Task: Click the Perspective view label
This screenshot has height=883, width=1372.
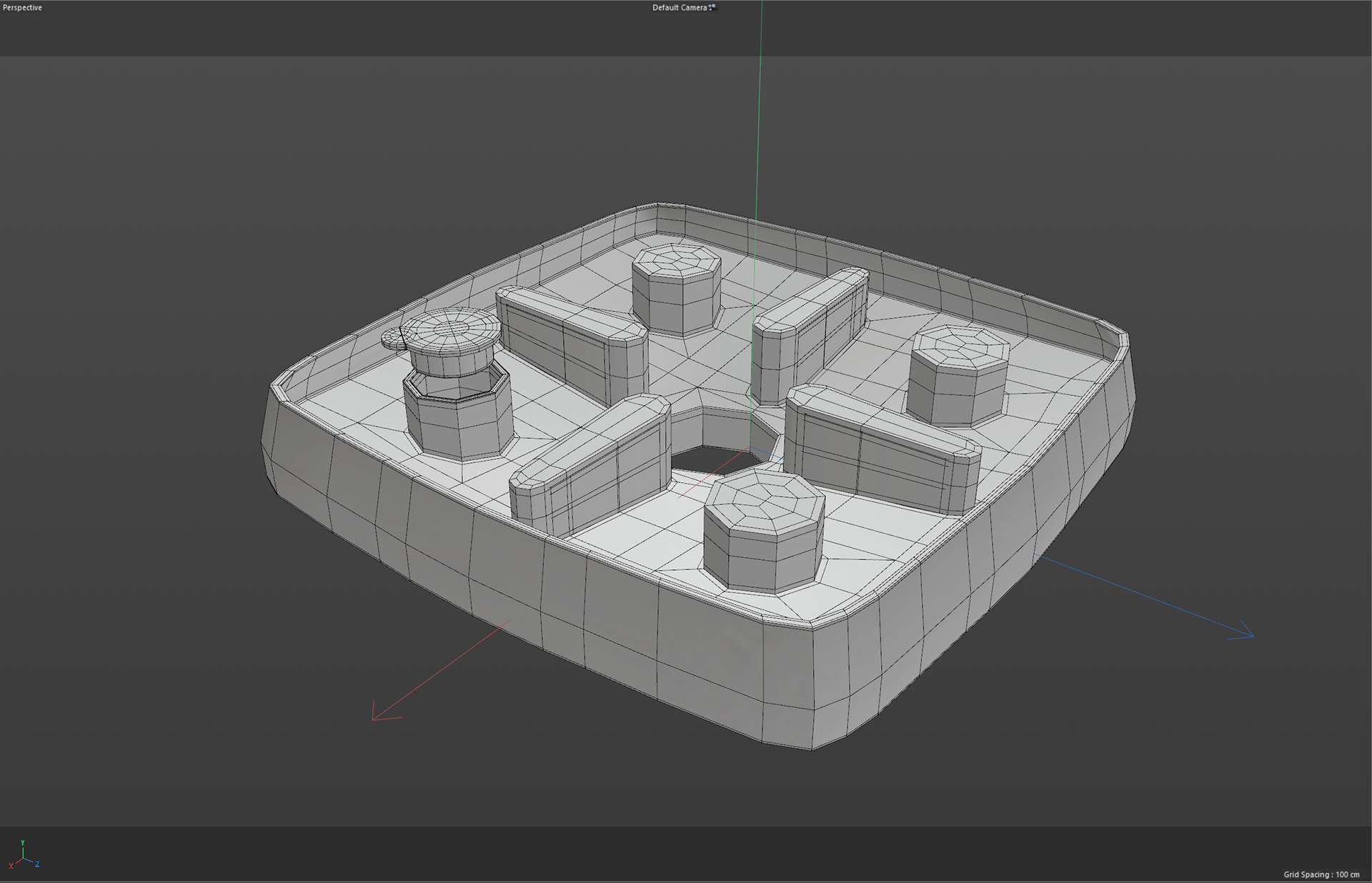Action: pyautogui.click(x=22, y=8)
